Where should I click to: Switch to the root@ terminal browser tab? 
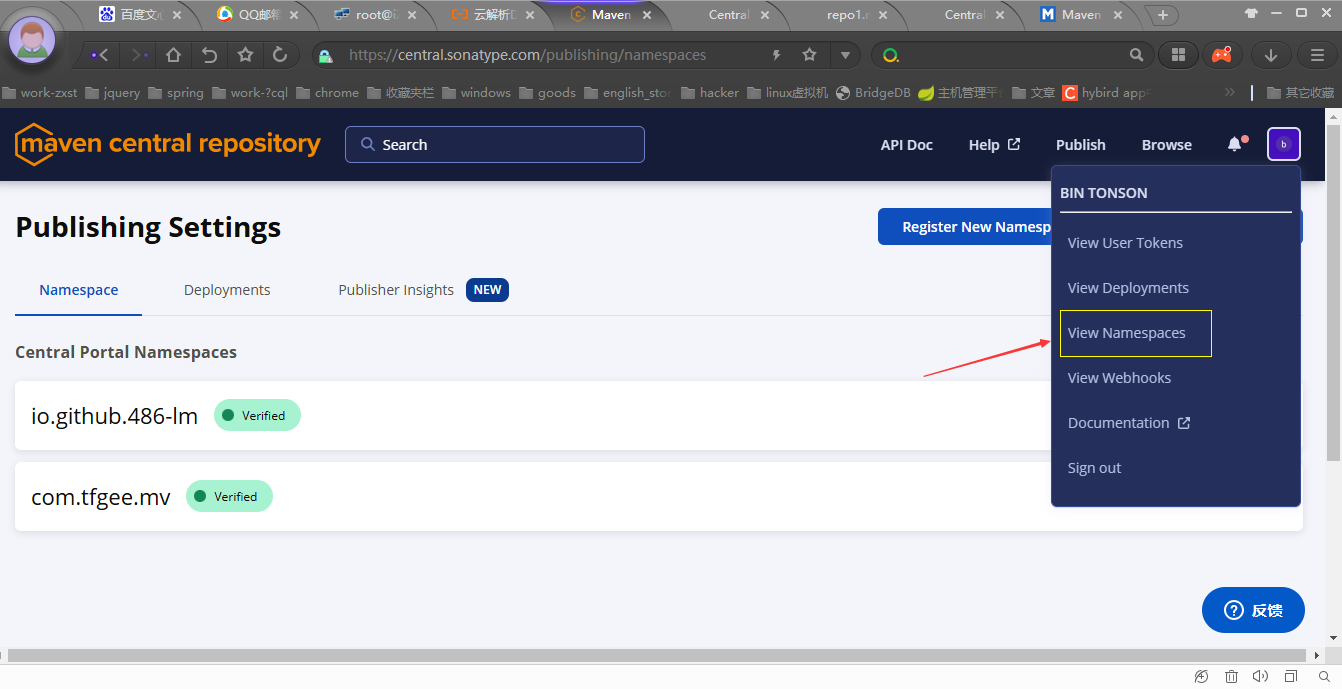pyautogui.click(x=374, y=15)
